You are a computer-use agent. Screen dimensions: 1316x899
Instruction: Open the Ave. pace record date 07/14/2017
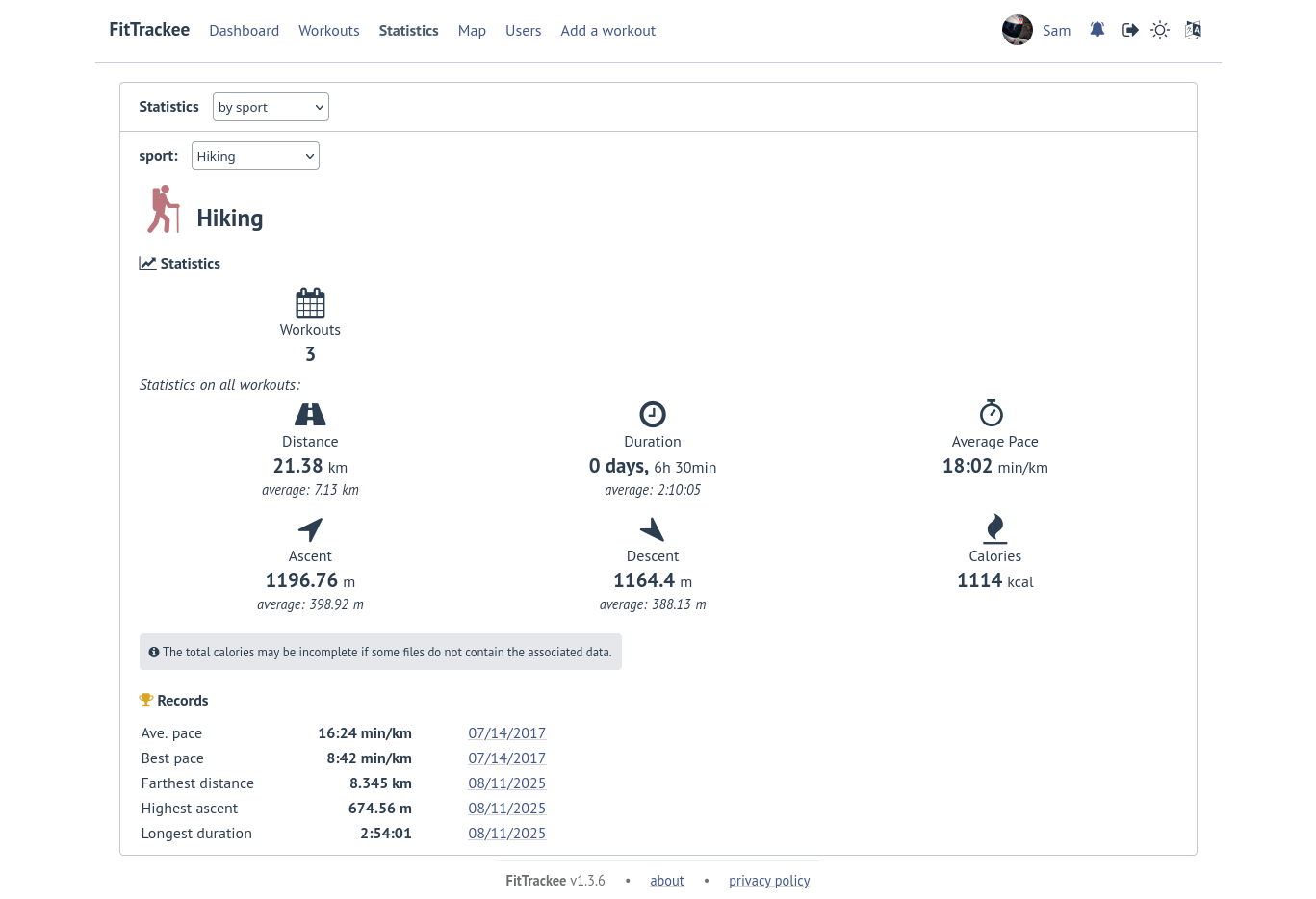click(507, 733)
